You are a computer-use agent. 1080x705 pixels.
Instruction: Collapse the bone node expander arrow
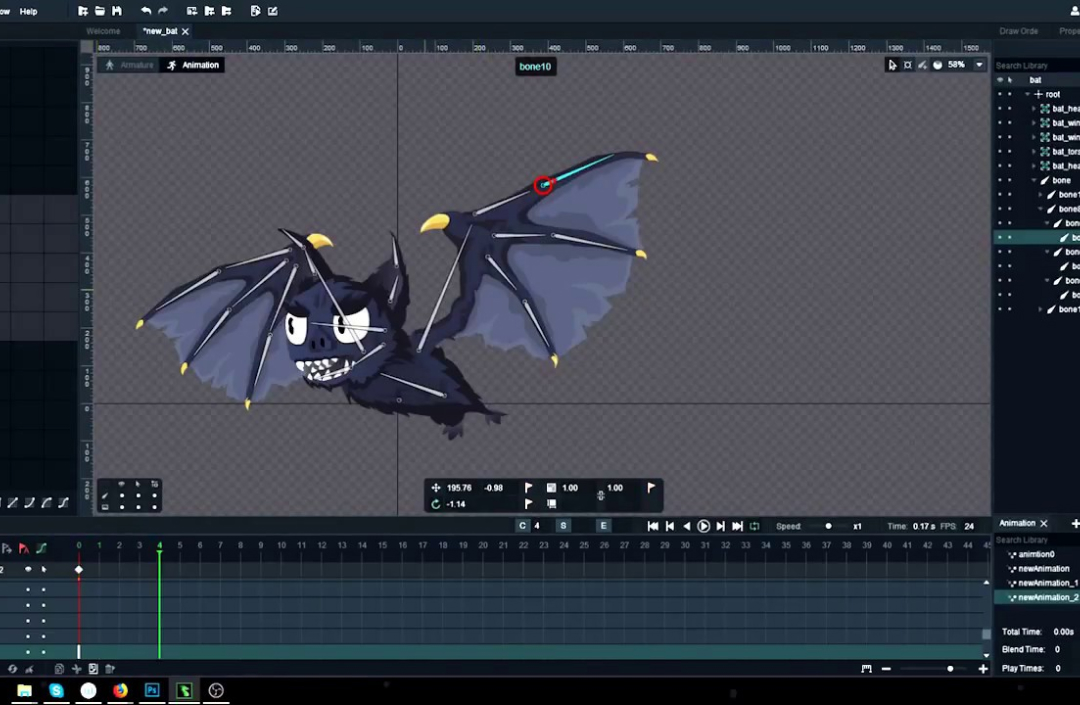(x=1034, y=181)
